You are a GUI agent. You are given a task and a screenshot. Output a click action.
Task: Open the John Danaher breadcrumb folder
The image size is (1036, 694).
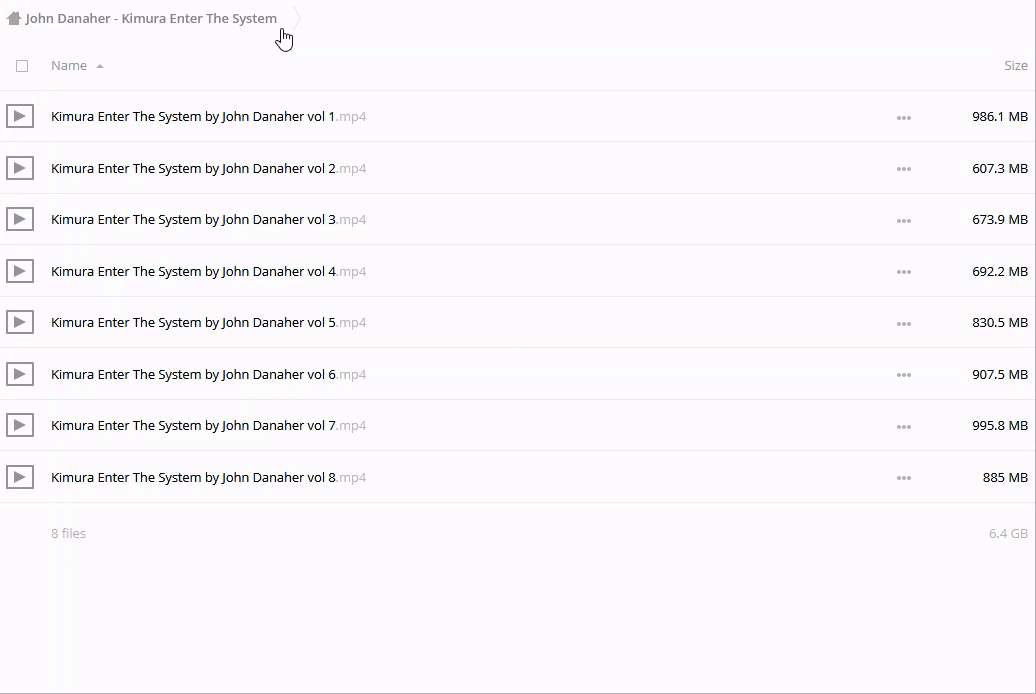151,18
